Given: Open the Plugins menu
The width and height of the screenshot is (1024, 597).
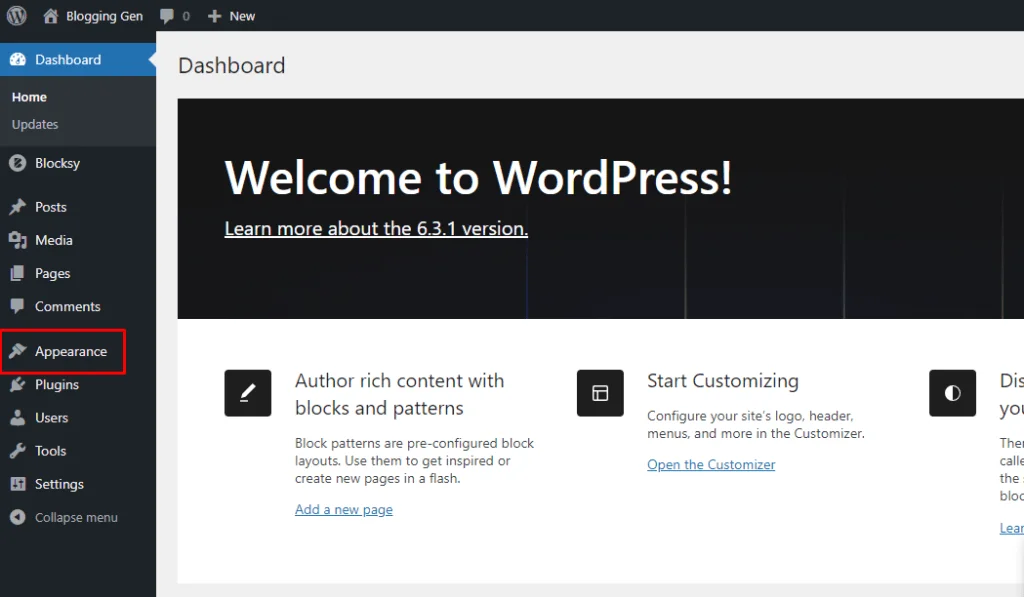Looking at the screenshot, I should pos(78,385).
